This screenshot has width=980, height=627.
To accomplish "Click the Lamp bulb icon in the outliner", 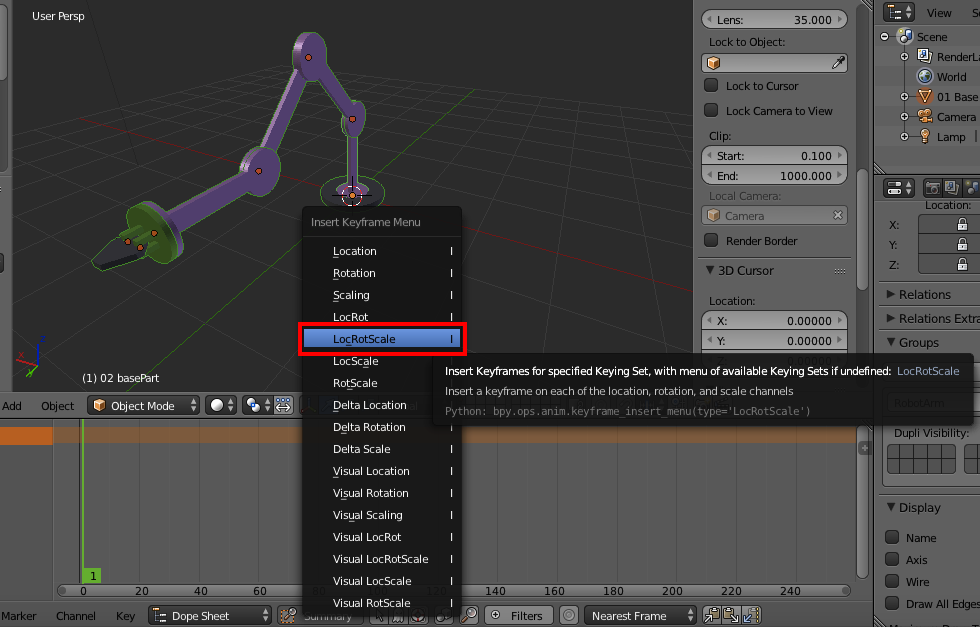I will [924, 136].
